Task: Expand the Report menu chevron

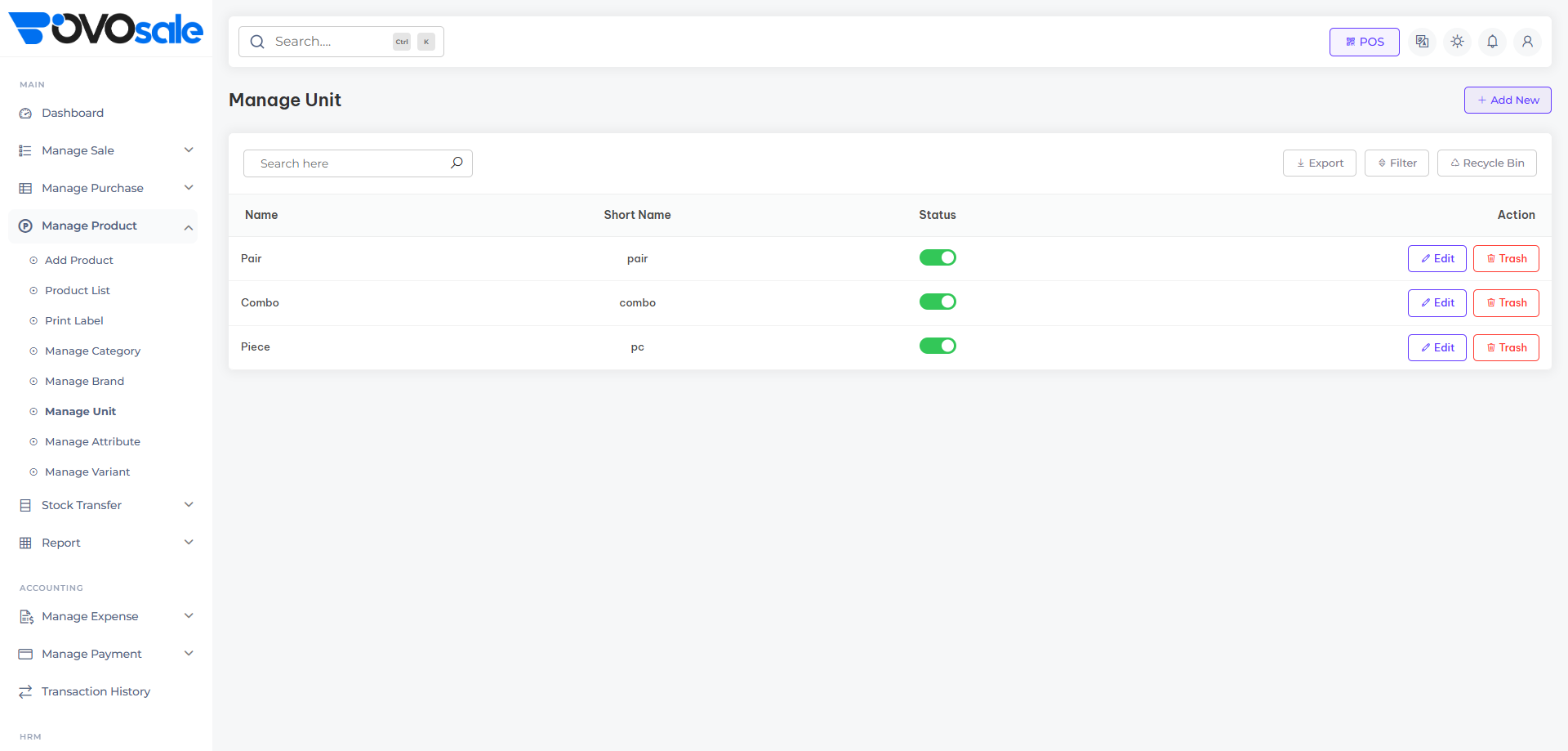Action: coord(189,543)
